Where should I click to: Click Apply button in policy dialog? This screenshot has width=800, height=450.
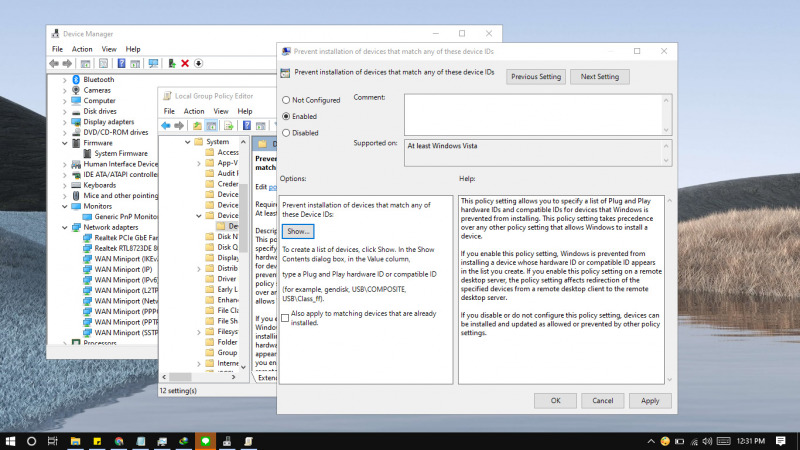[650, 401]
